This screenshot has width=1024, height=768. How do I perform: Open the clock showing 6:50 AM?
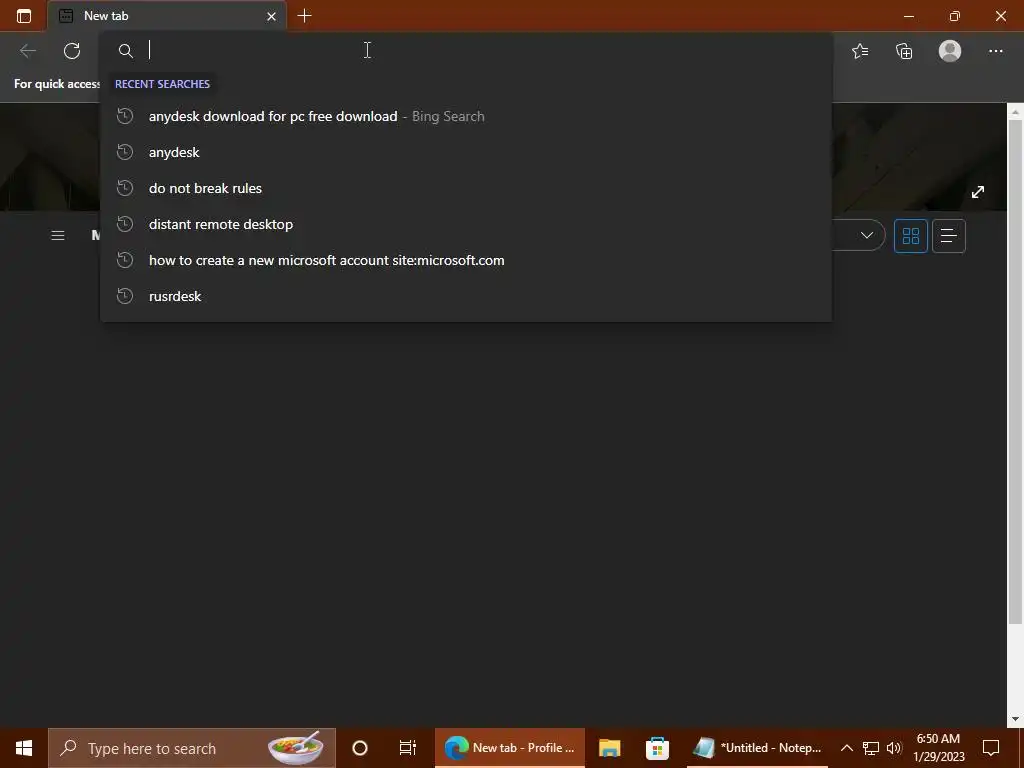pos(938,748)
